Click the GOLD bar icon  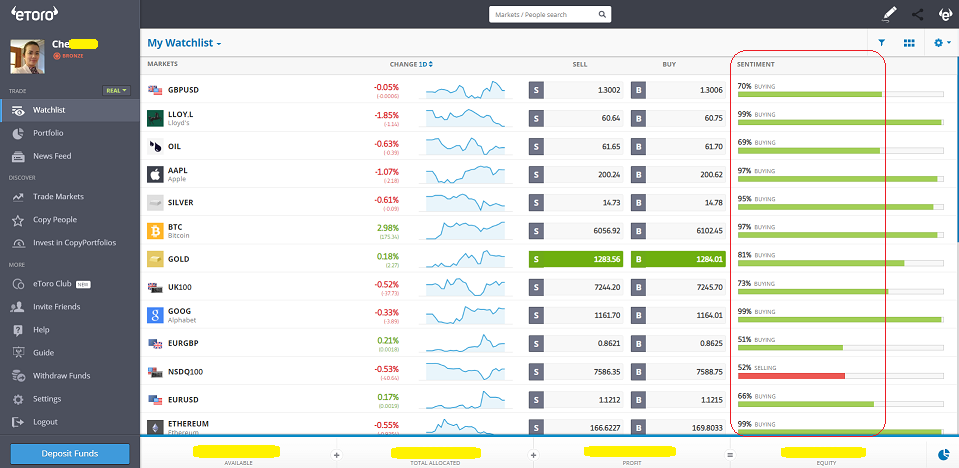[x=155, y=259]
